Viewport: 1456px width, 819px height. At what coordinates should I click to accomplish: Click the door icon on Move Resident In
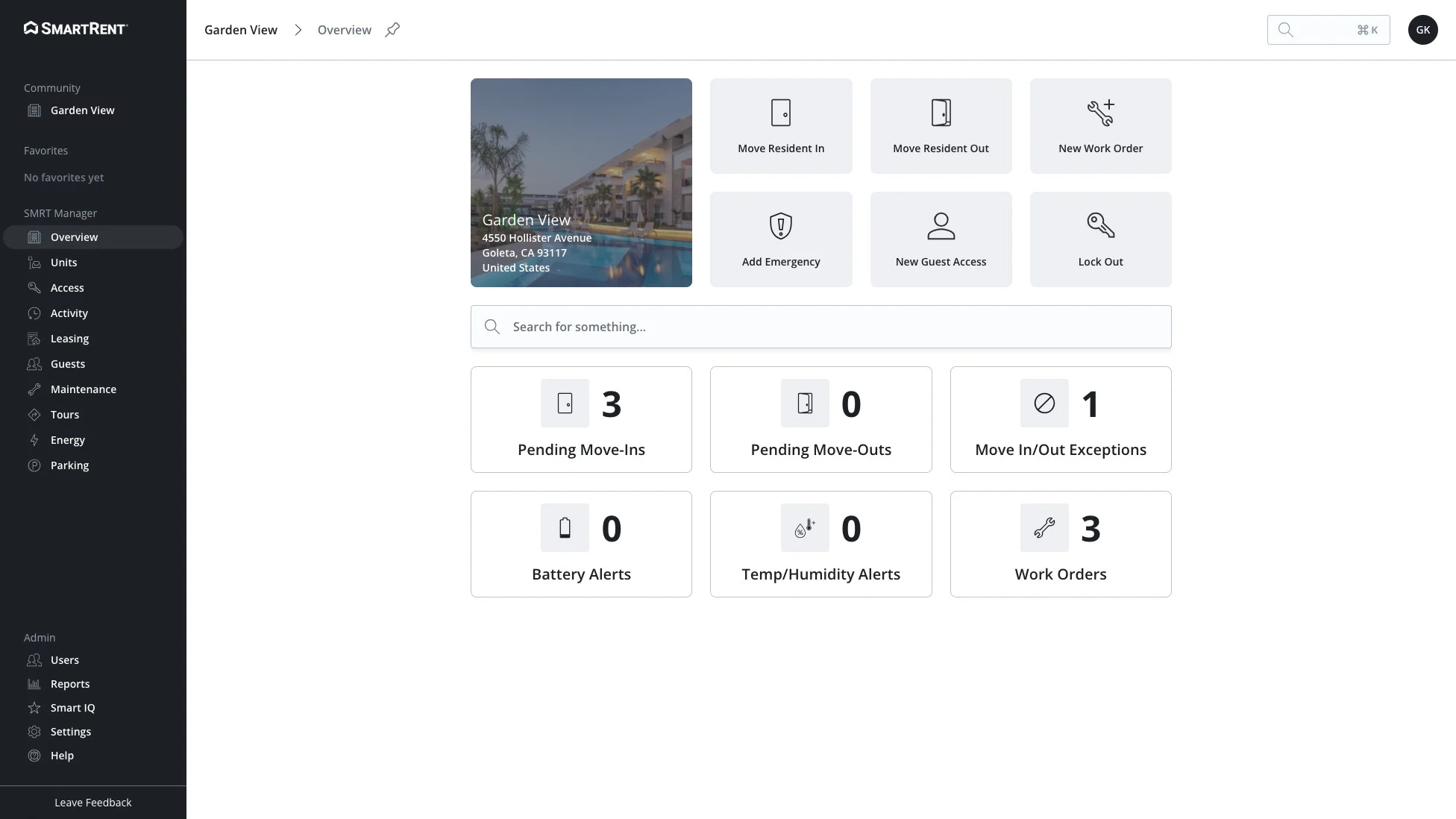[781, 113]
